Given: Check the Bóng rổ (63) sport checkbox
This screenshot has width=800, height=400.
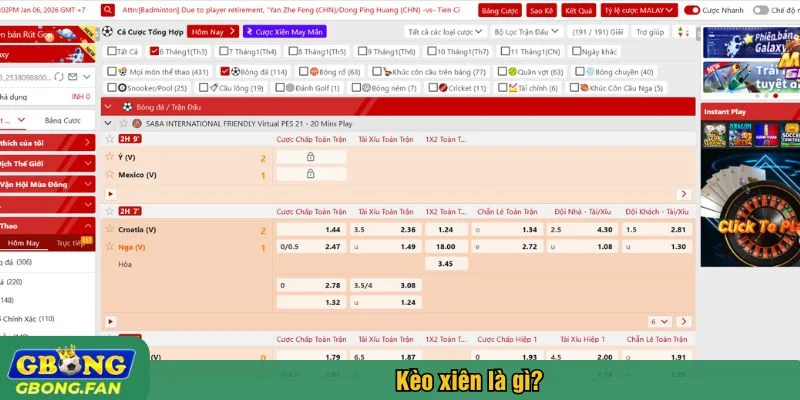Looking at the screenshot, I should tap(304, 71).
